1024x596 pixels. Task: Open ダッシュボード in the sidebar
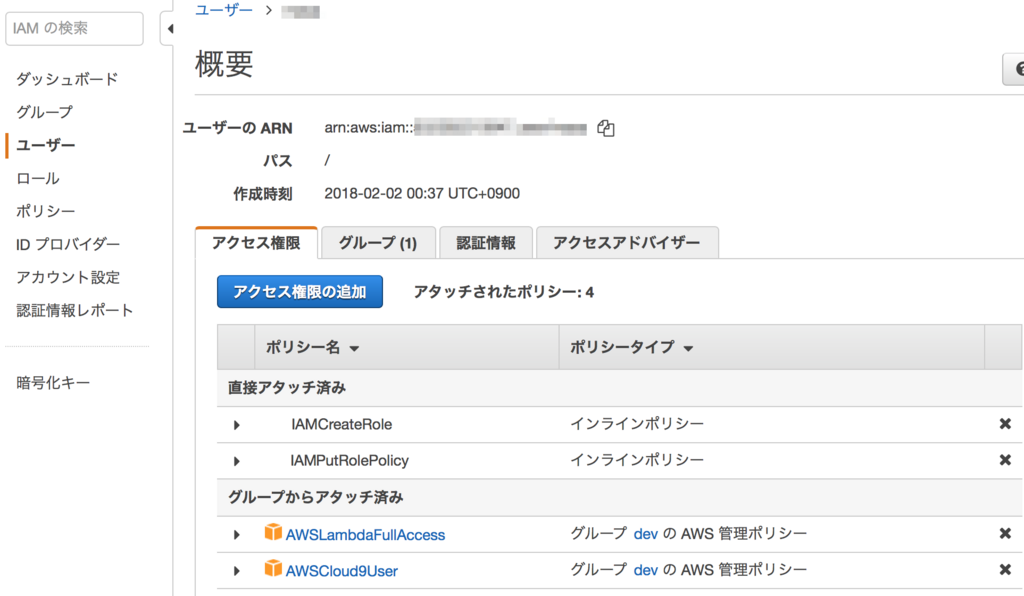tap(67, 79)
